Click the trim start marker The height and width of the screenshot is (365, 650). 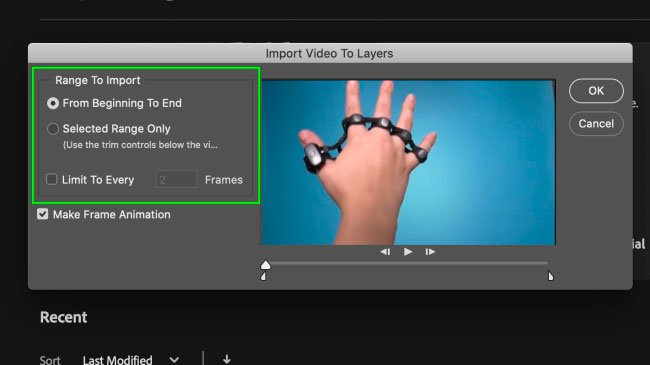click(x=263, y=276)
